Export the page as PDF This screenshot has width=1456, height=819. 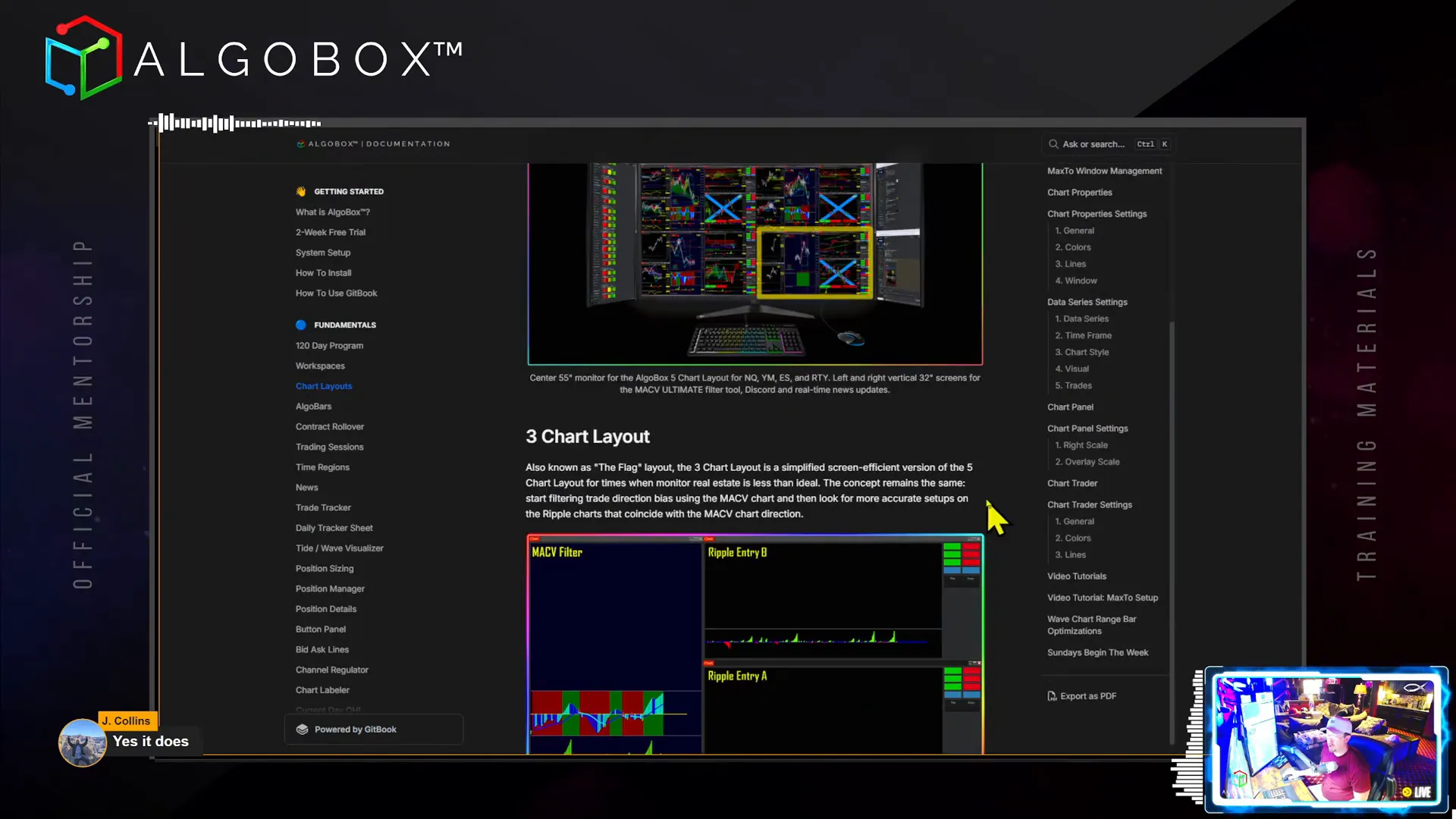pos(1082,696)
